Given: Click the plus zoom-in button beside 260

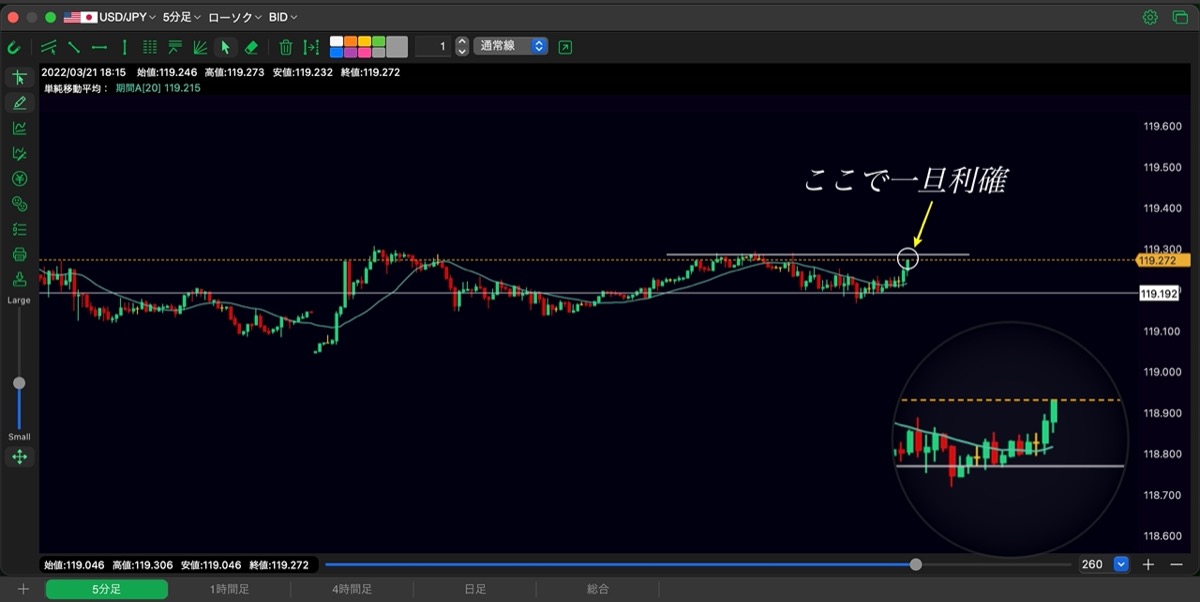Looking at the screenshot, I should (x=1148, y=564).
